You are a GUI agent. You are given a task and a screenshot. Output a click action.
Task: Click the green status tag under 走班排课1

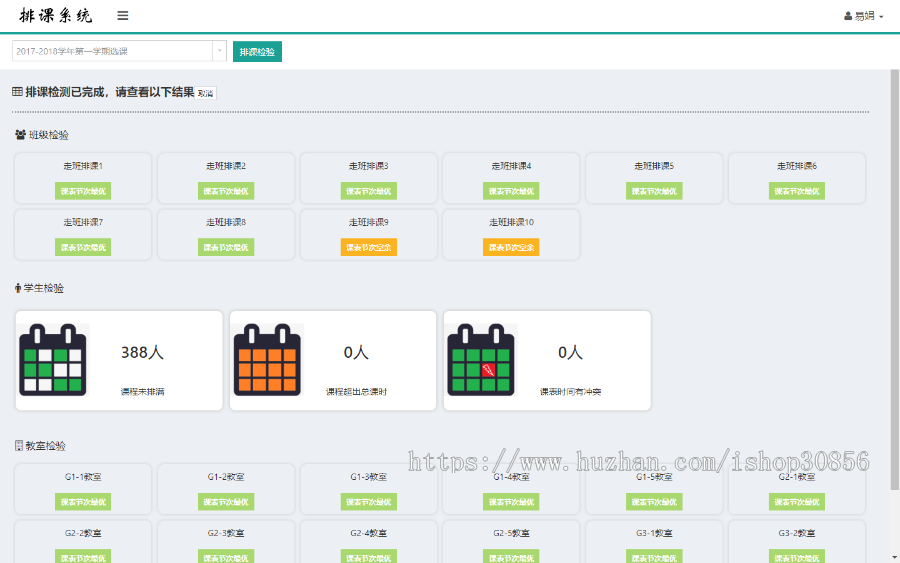click(83, 191)
